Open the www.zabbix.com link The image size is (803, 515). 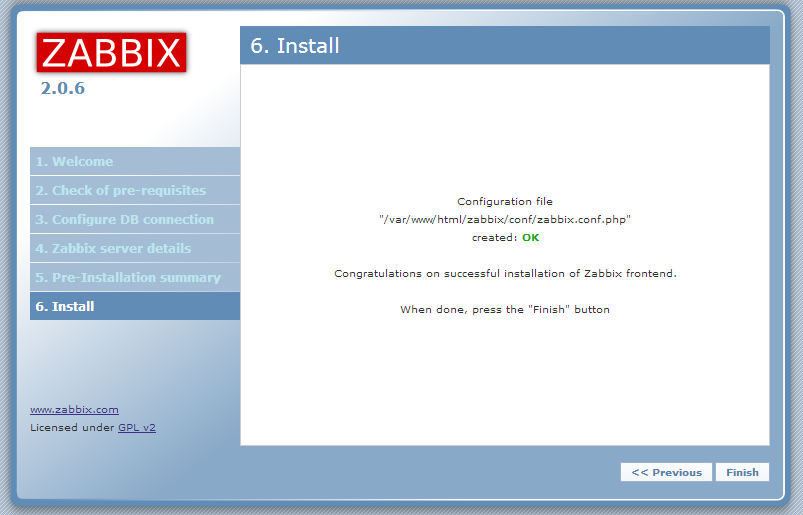(74, 410)
